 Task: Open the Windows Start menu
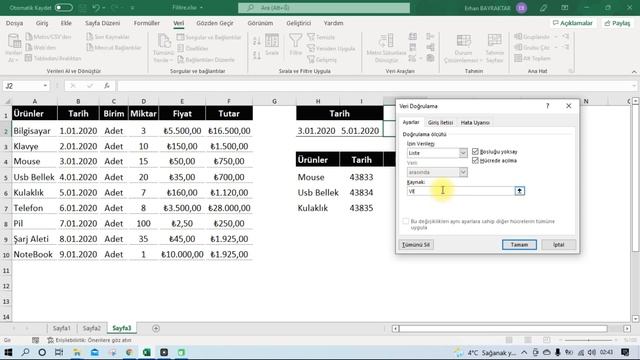8,352
